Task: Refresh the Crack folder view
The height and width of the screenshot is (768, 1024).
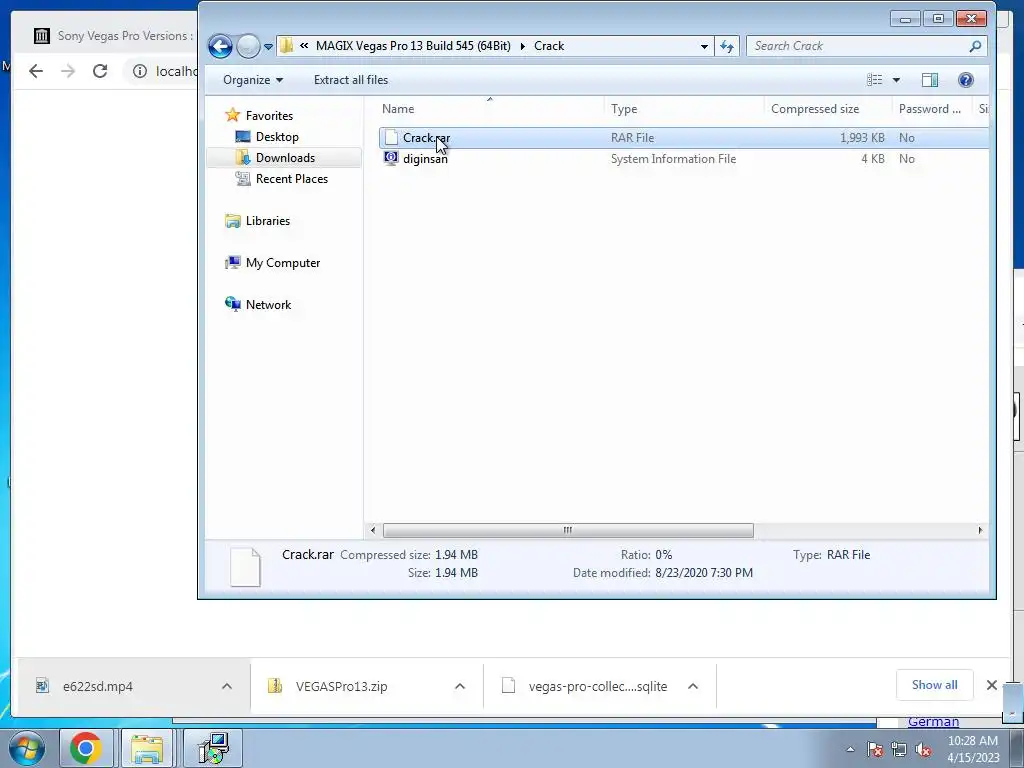Action: click(x=727, y=46)
